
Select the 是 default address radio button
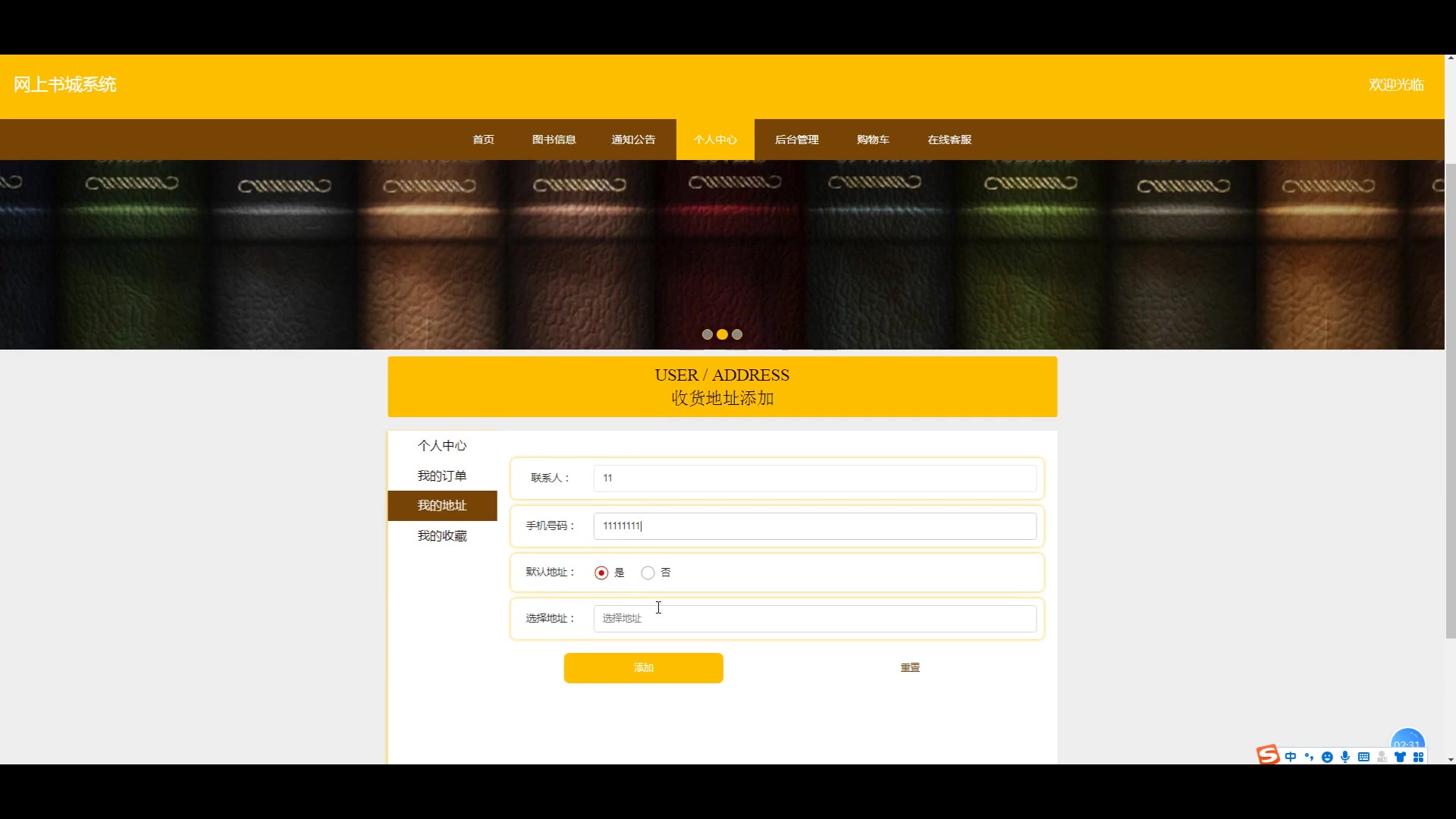(601, 573)
